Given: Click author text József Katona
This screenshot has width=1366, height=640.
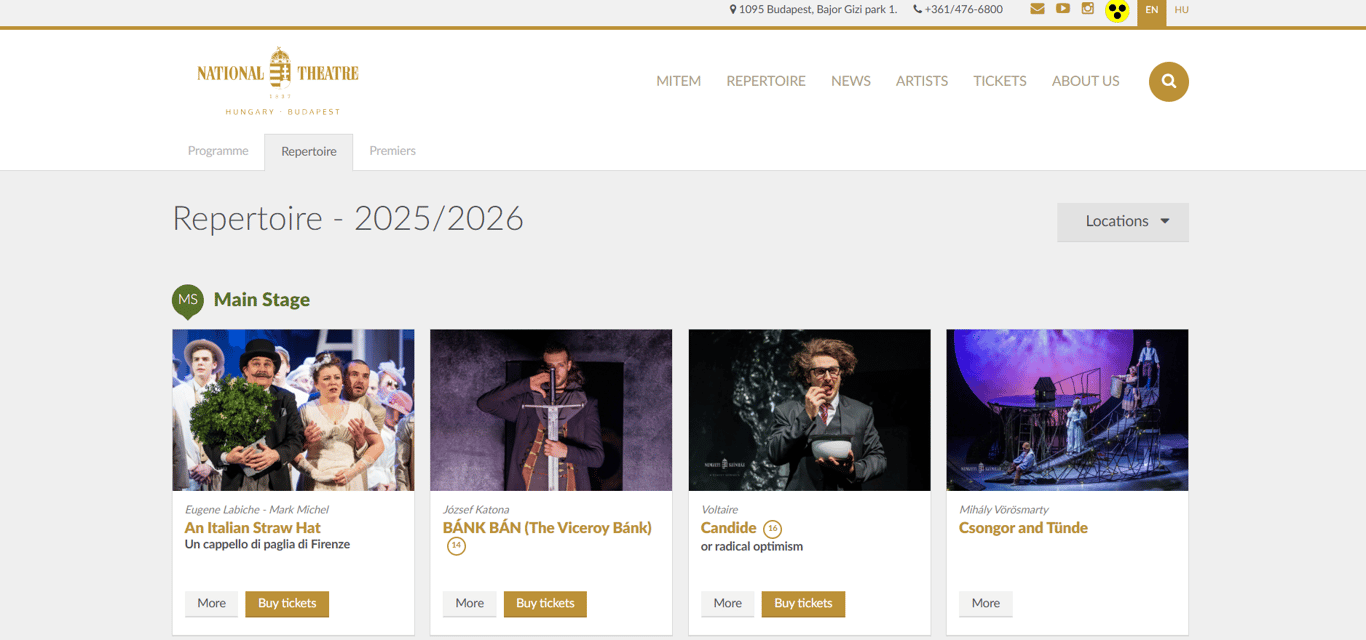Looking at the screenshot, I should pyautogui.click(x=476, y=510).
